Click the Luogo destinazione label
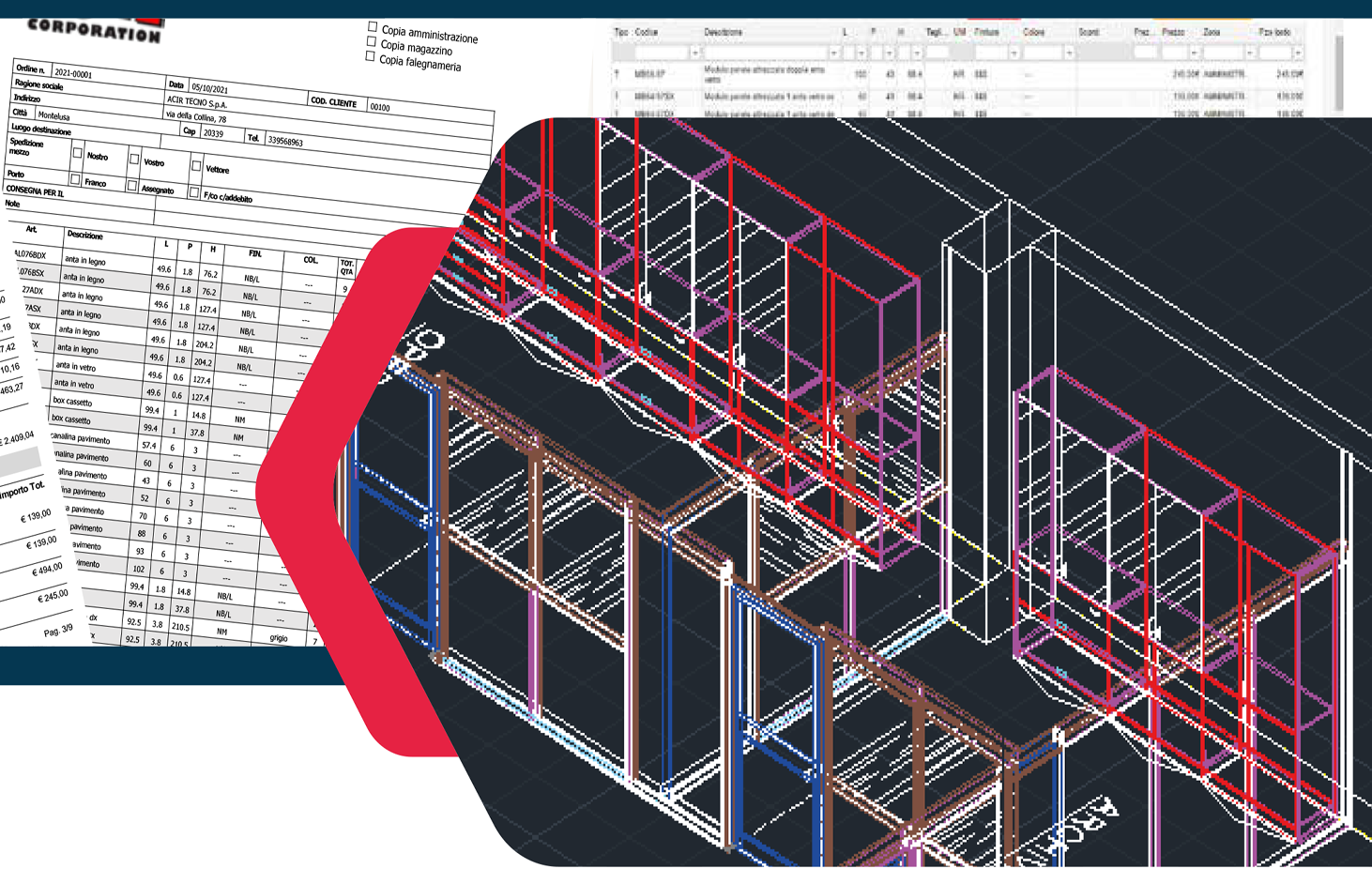Screen dimensions: 1372x884 tap(41, 130)
